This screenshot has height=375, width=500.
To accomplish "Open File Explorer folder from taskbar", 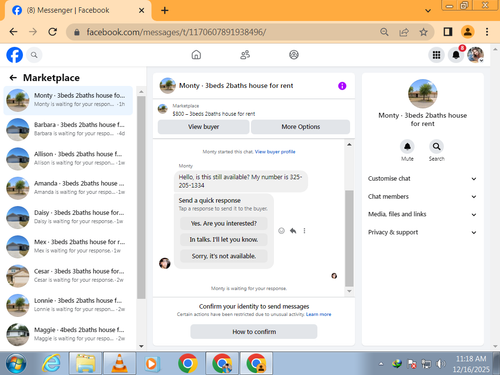I will [86, 363].
